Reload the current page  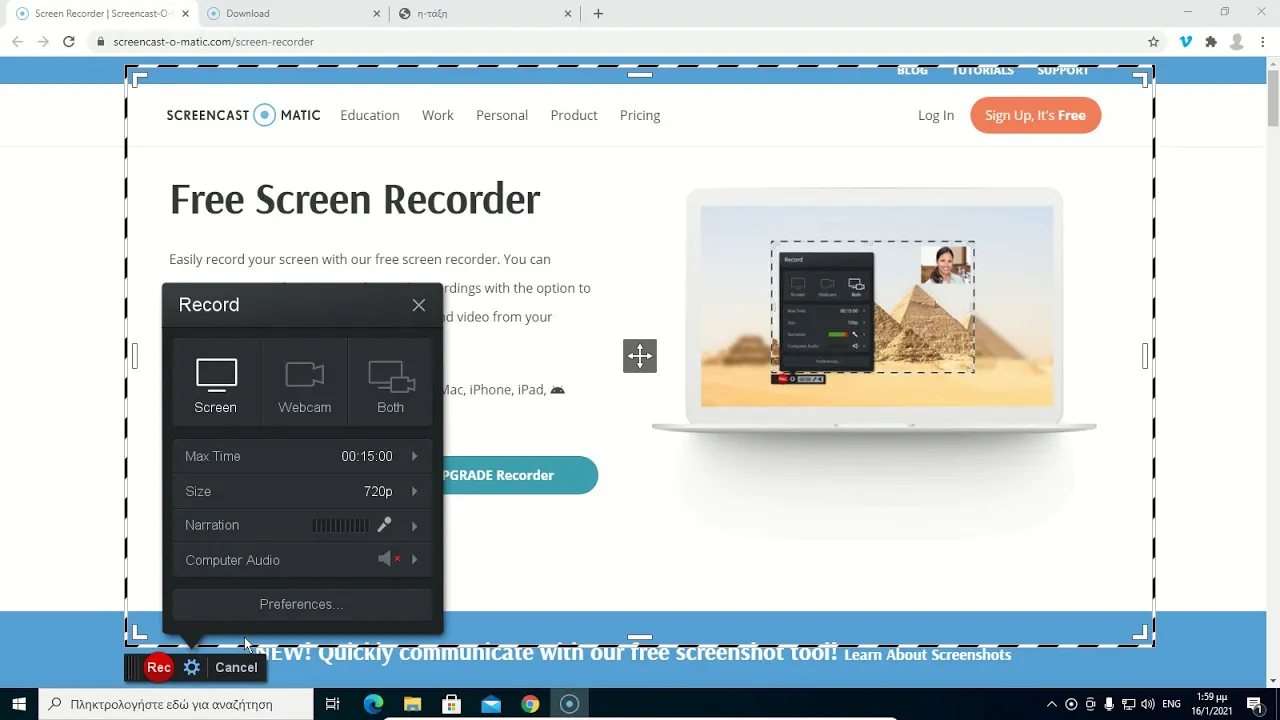(x=68, y=42)
